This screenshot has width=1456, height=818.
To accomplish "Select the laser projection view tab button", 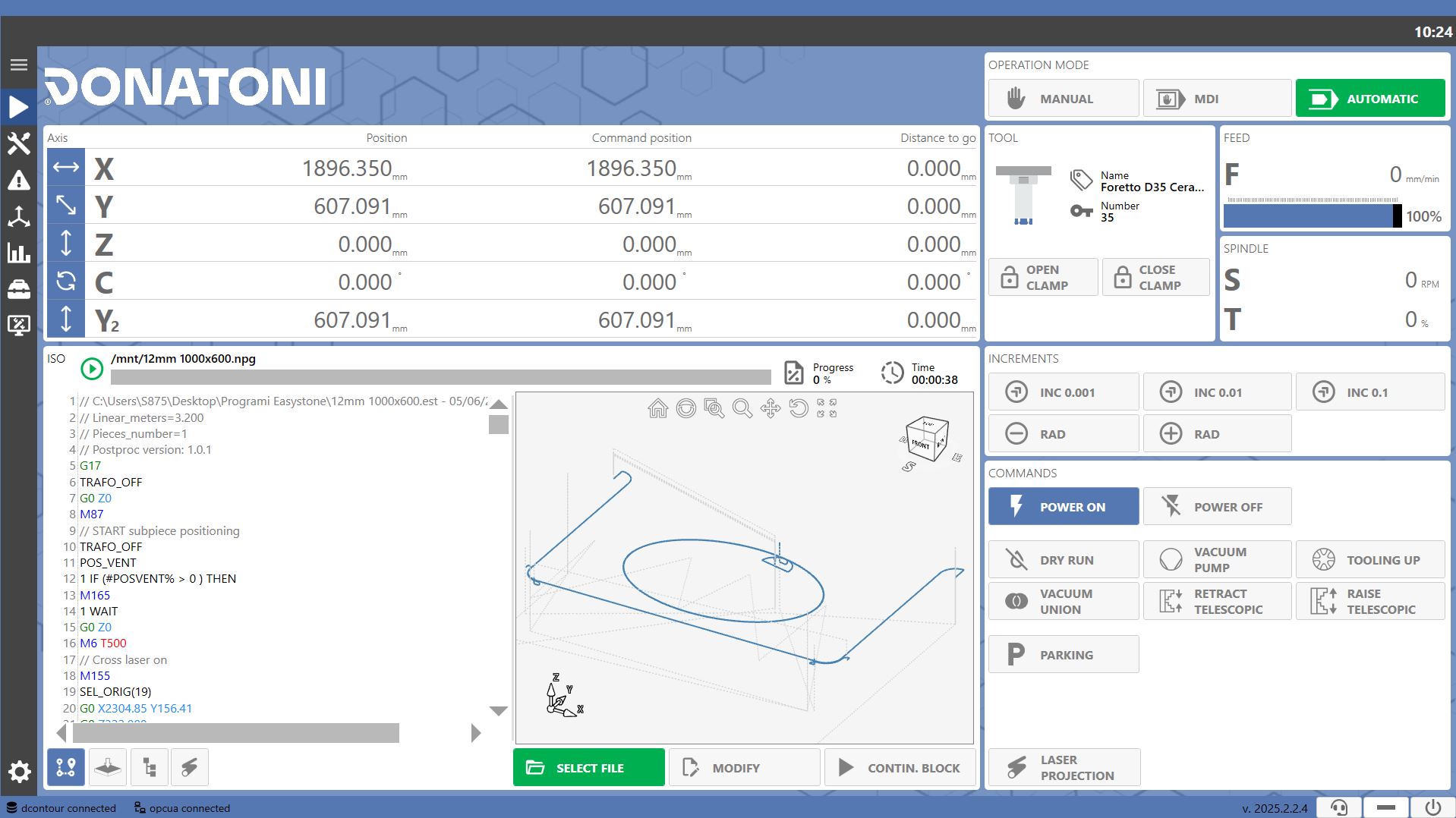I will (190, 768).
